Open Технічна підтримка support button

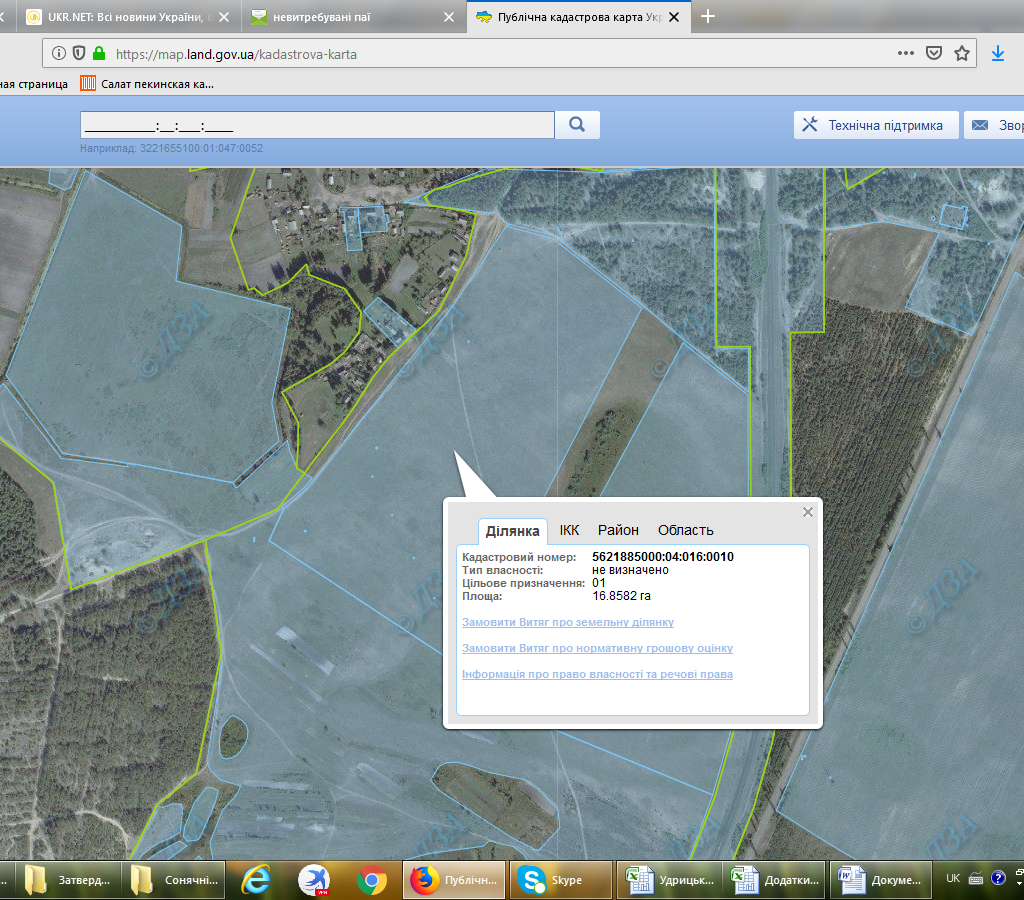click(x=875, y=125)
